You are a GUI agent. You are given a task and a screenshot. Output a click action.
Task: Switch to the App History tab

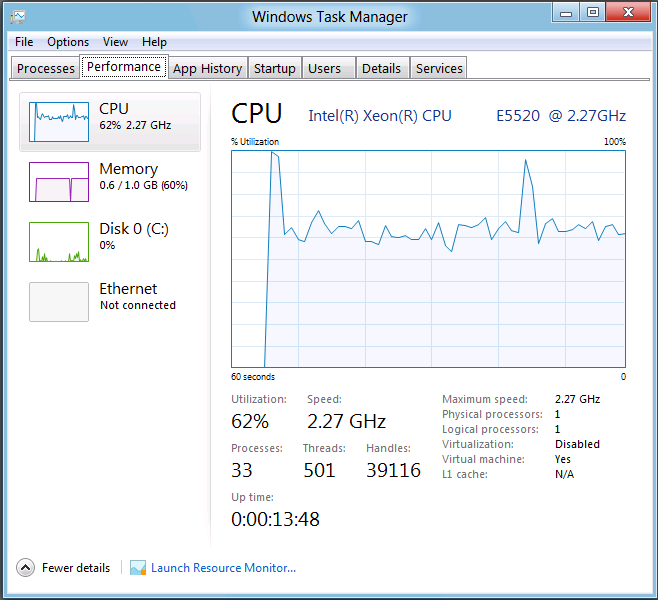(208, 68)
